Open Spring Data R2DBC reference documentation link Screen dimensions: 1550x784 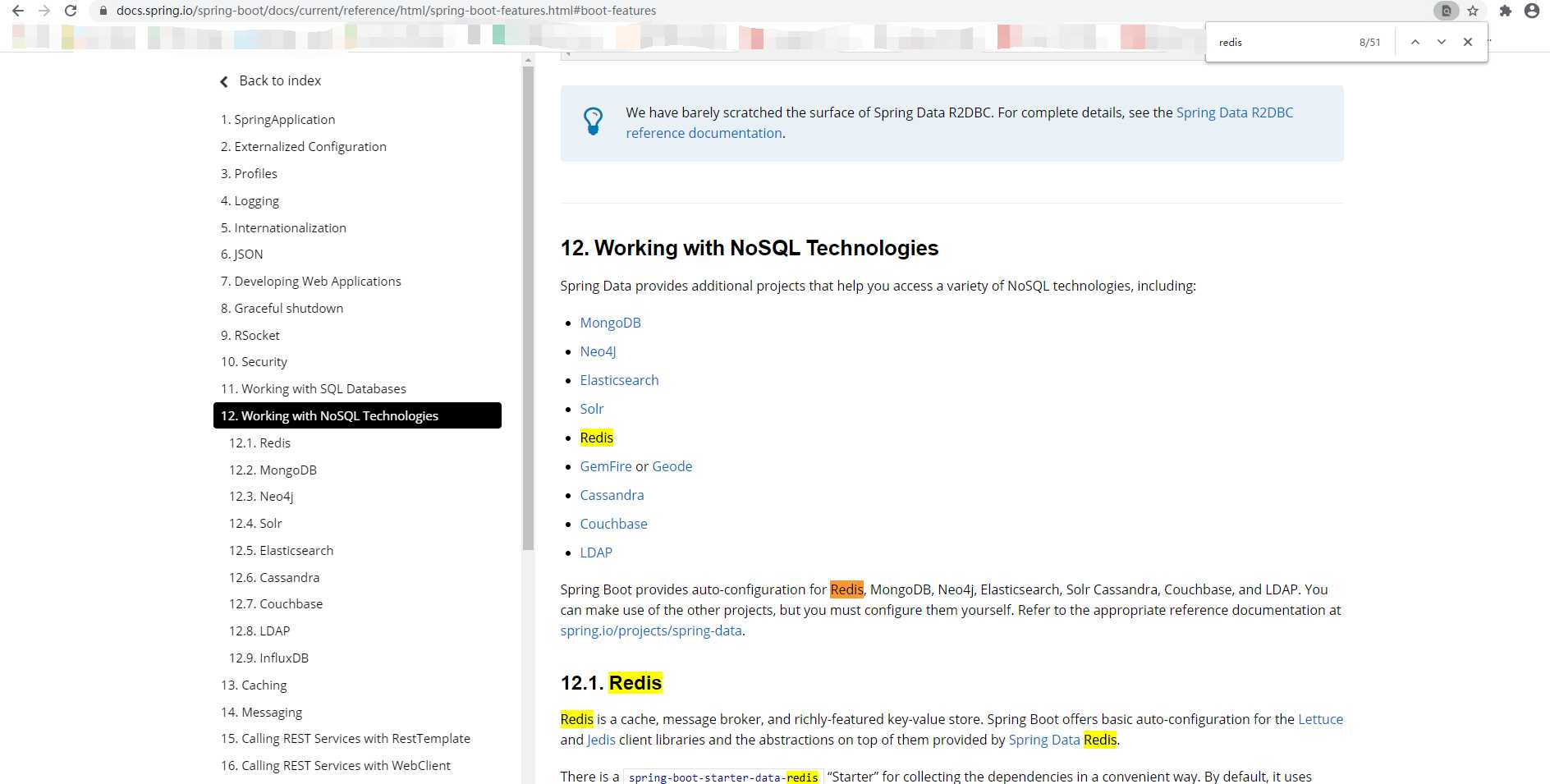pyautogui.click(x=1235, y=112)
